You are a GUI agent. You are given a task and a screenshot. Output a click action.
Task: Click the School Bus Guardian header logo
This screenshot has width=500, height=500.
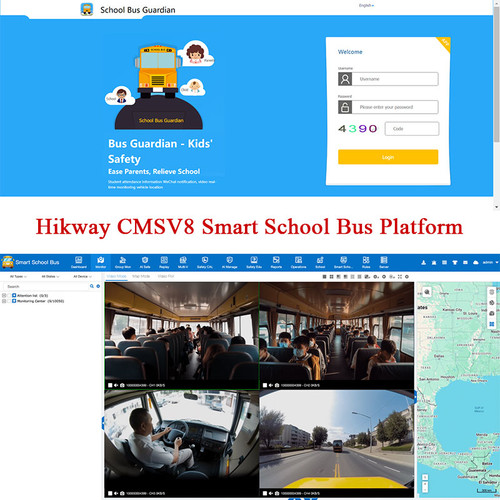(87, 9)
